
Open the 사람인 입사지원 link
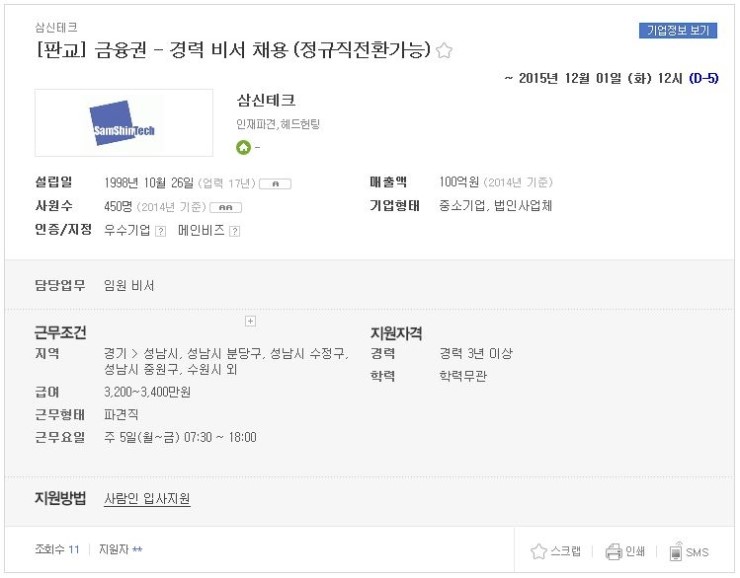pyautogui.click(x=147, y=499)
